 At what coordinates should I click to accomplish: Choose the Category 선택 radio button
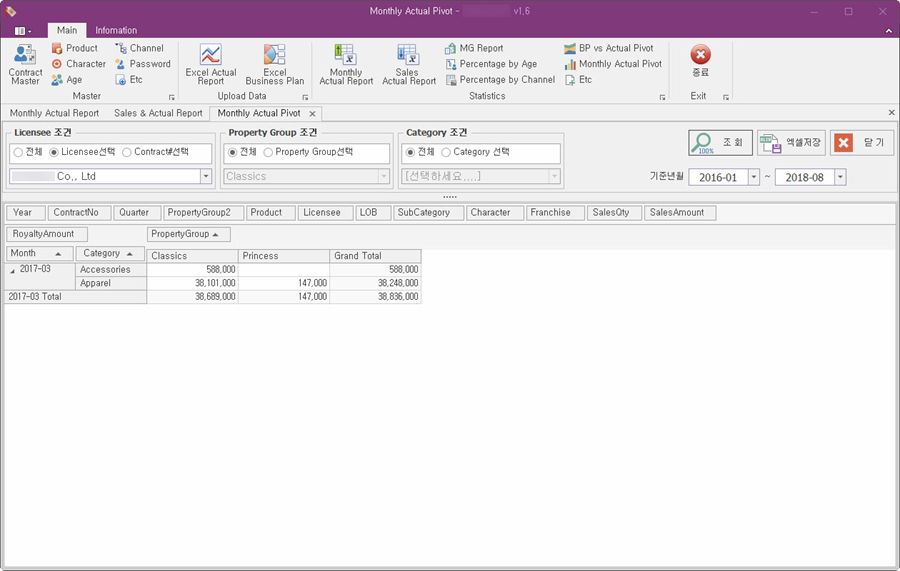pyautogui.click(x=446, y=152)
